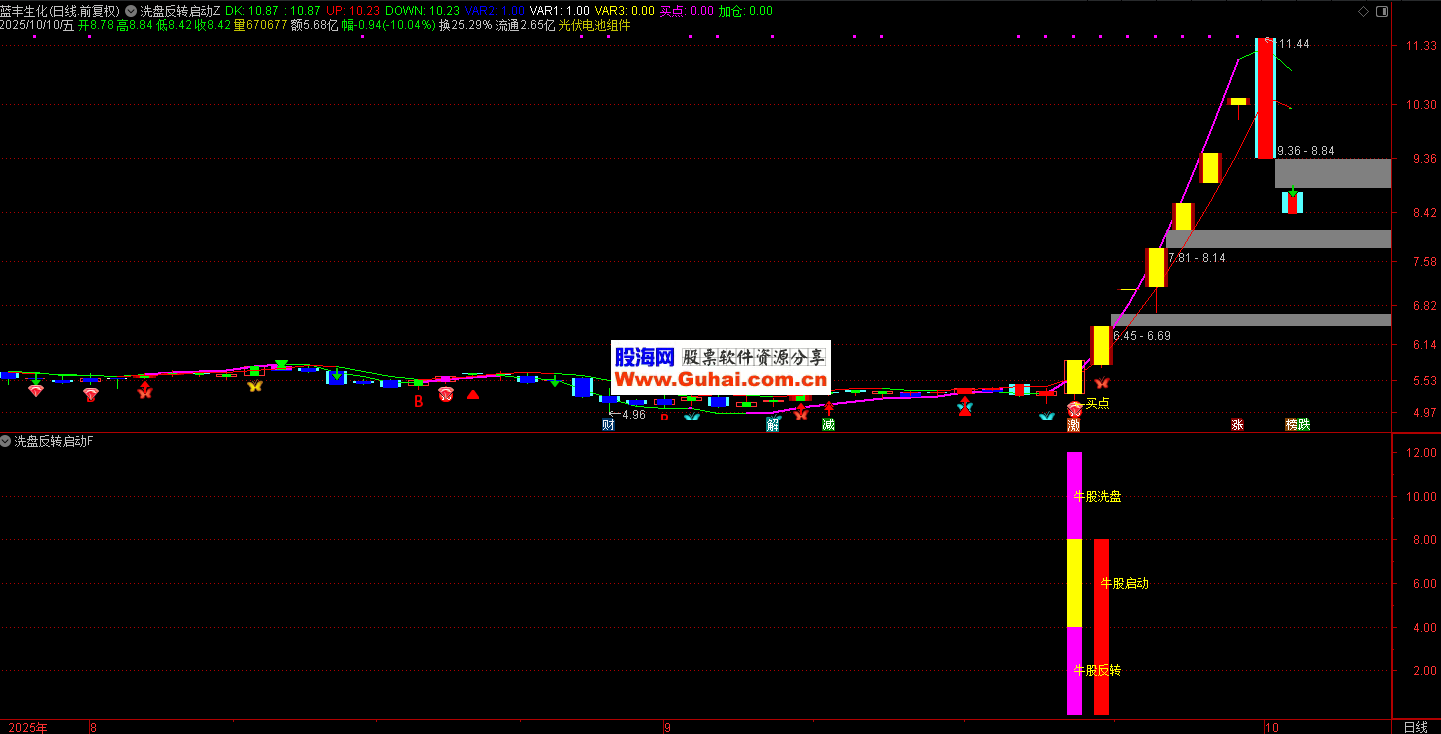Click the cyan 解 marker icon

tap(773, 425)
